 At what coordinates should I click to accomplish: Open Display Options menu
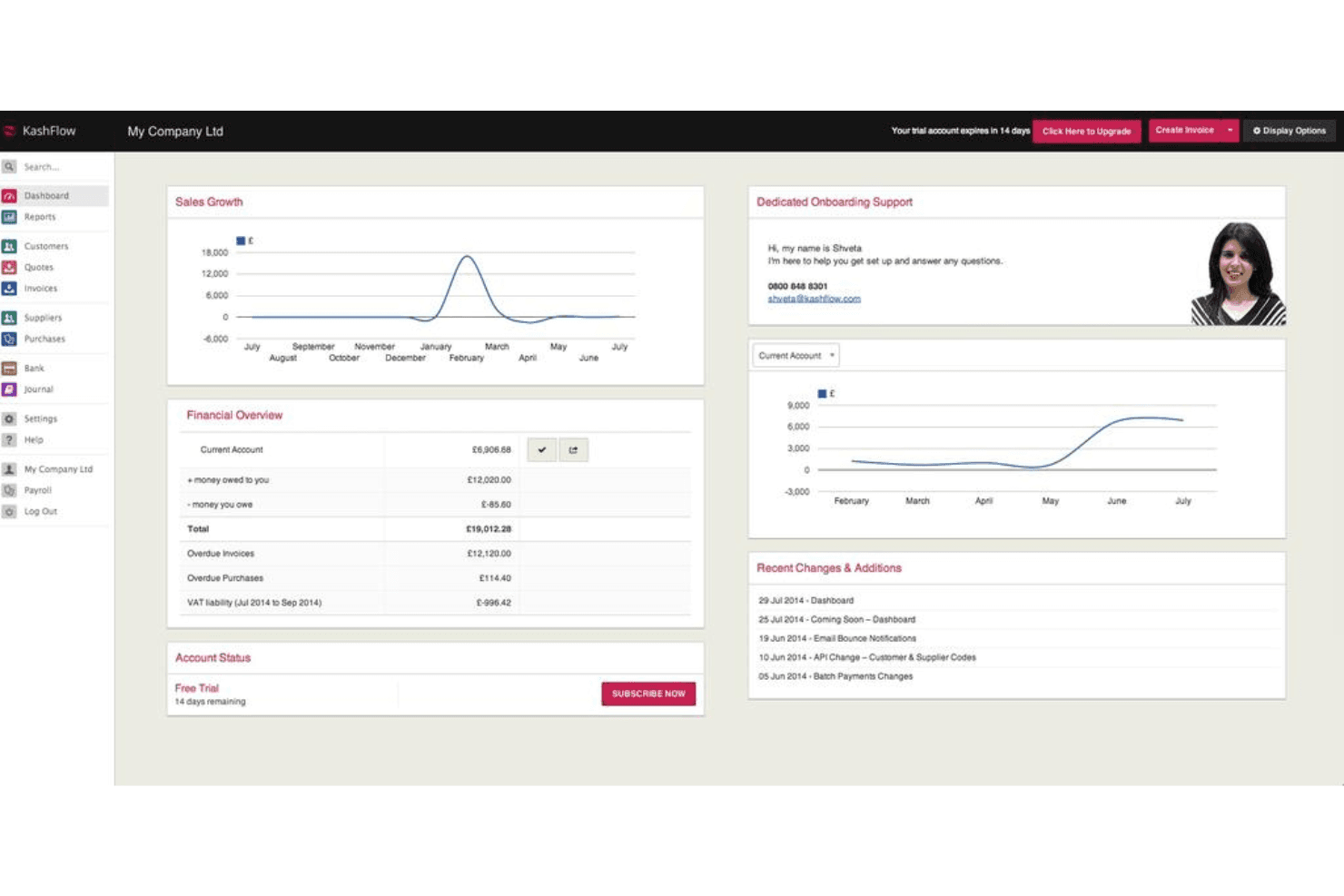click(x=1290, y=131)
